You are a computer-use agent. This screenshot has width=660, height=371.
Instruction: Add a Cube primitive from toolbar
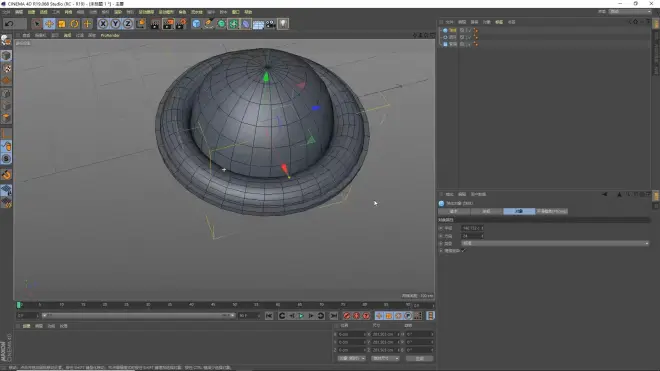196,24
